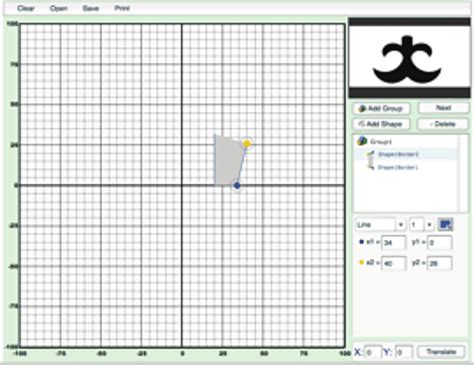Choose Save in the top bar

tap(91, 8)
